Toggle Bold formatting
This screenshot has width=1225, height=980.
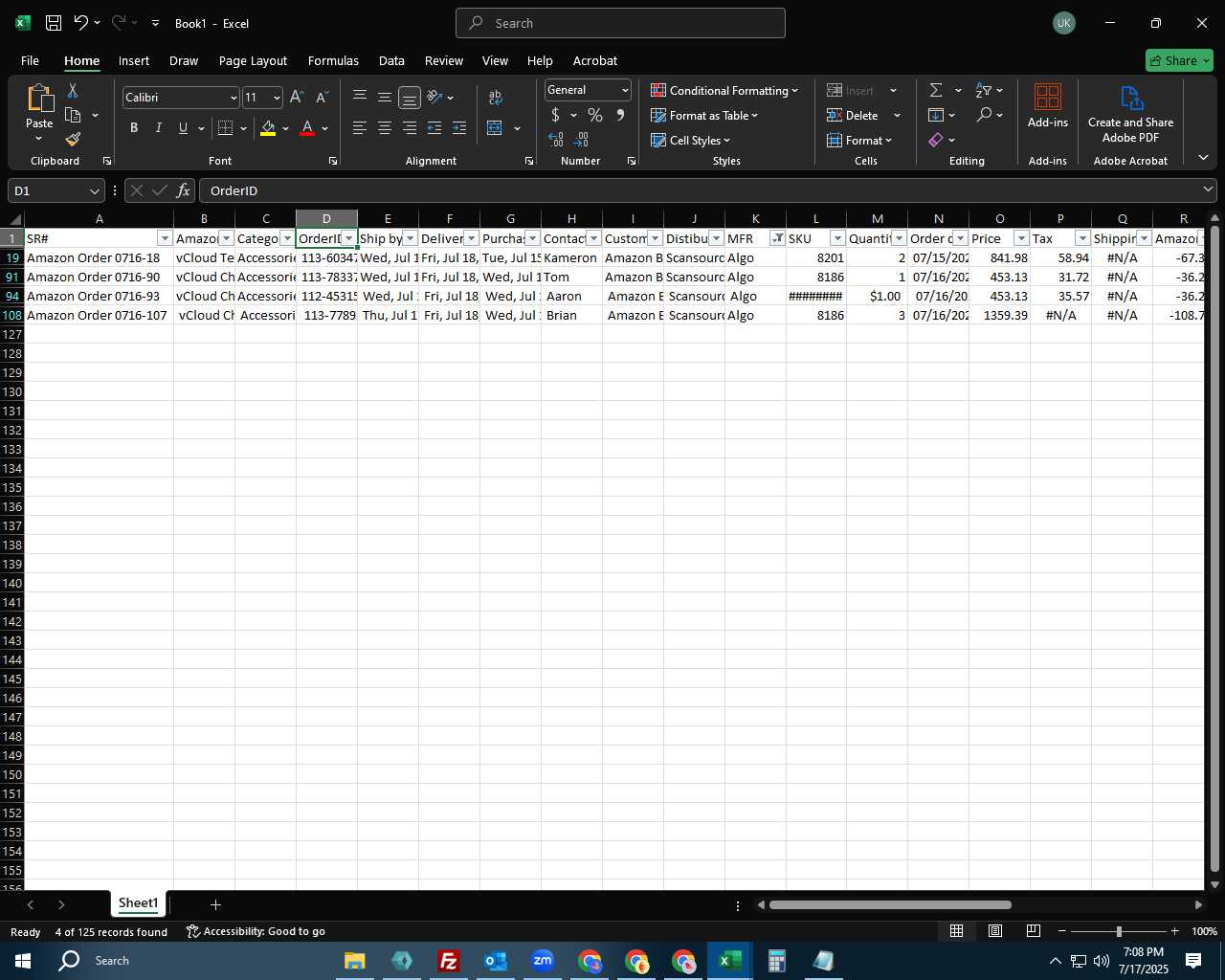click(134, 128)
